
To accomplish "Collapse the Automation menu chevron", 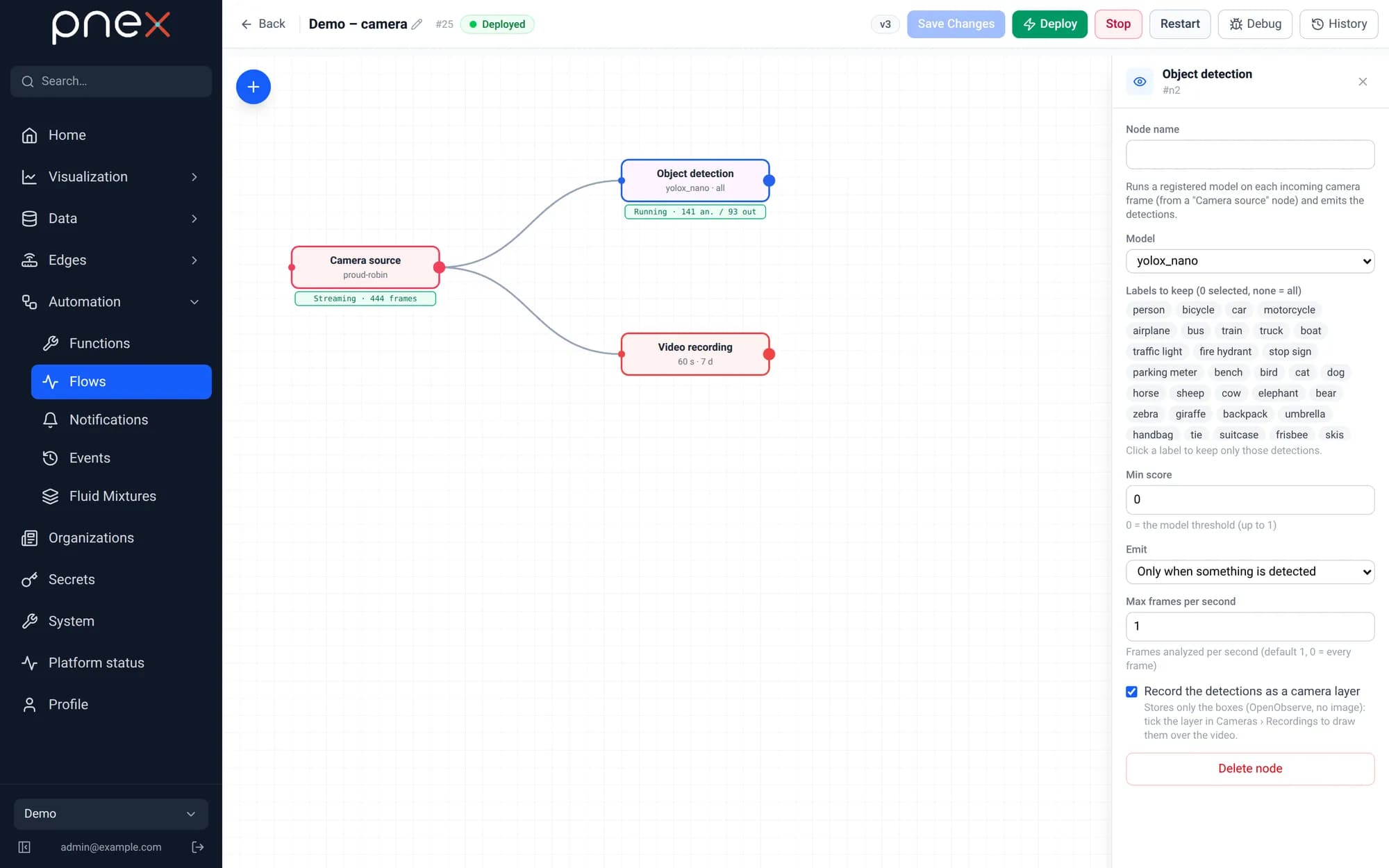I will click(194, 302).
